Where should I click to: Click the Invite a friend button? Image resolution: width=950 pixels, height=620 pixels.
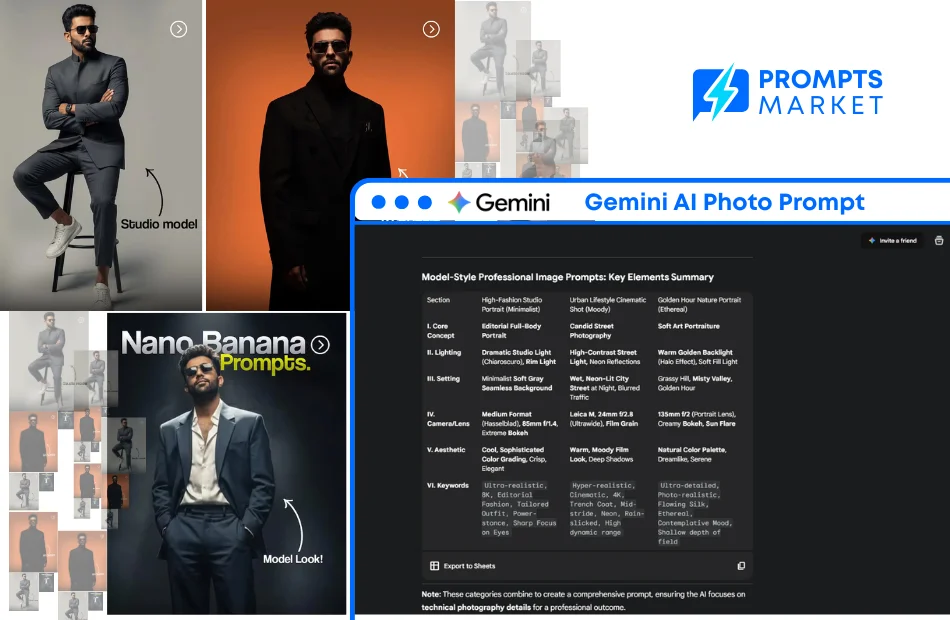(x=893, y=240)
